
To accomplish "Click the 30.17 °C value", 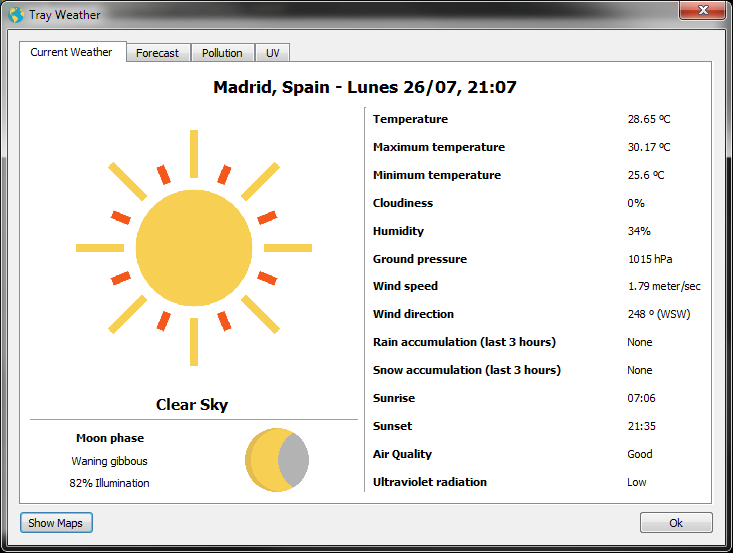I will pyautogui.click(x=649, y=147).
